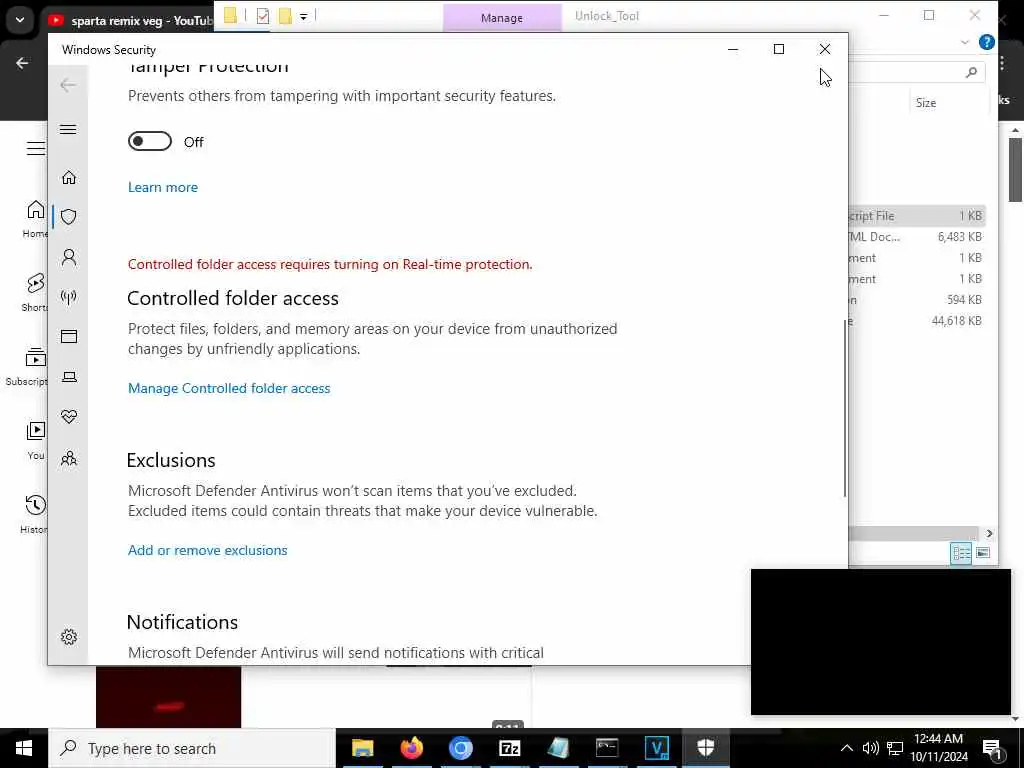The height and width of the screenshot is (768, 1024).
Task: Open Learn more link under Tamper Protection
Action: click(163, 187)
